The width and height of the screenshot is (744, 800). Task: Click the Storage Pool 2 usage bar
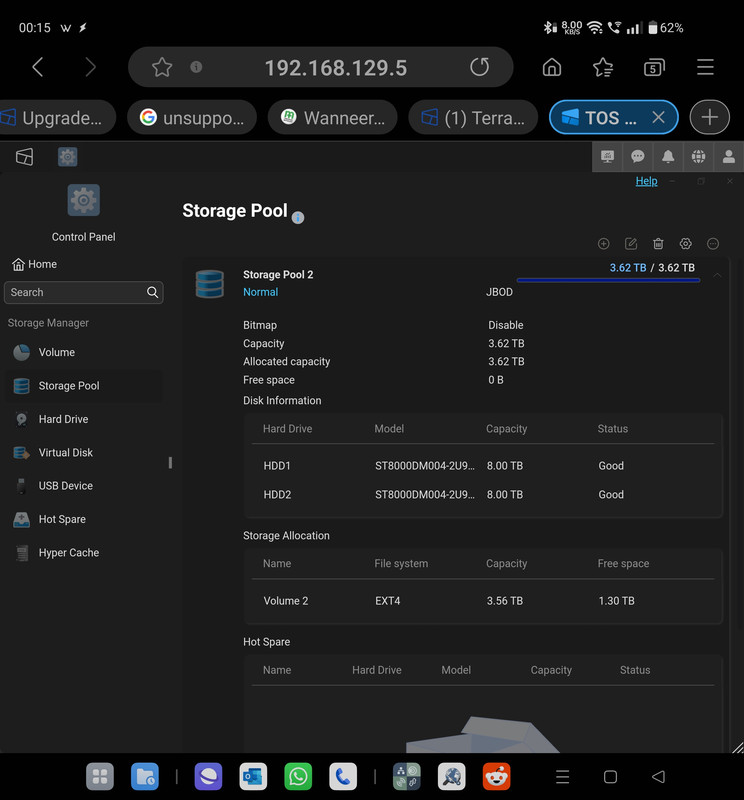tap(608, 280)
